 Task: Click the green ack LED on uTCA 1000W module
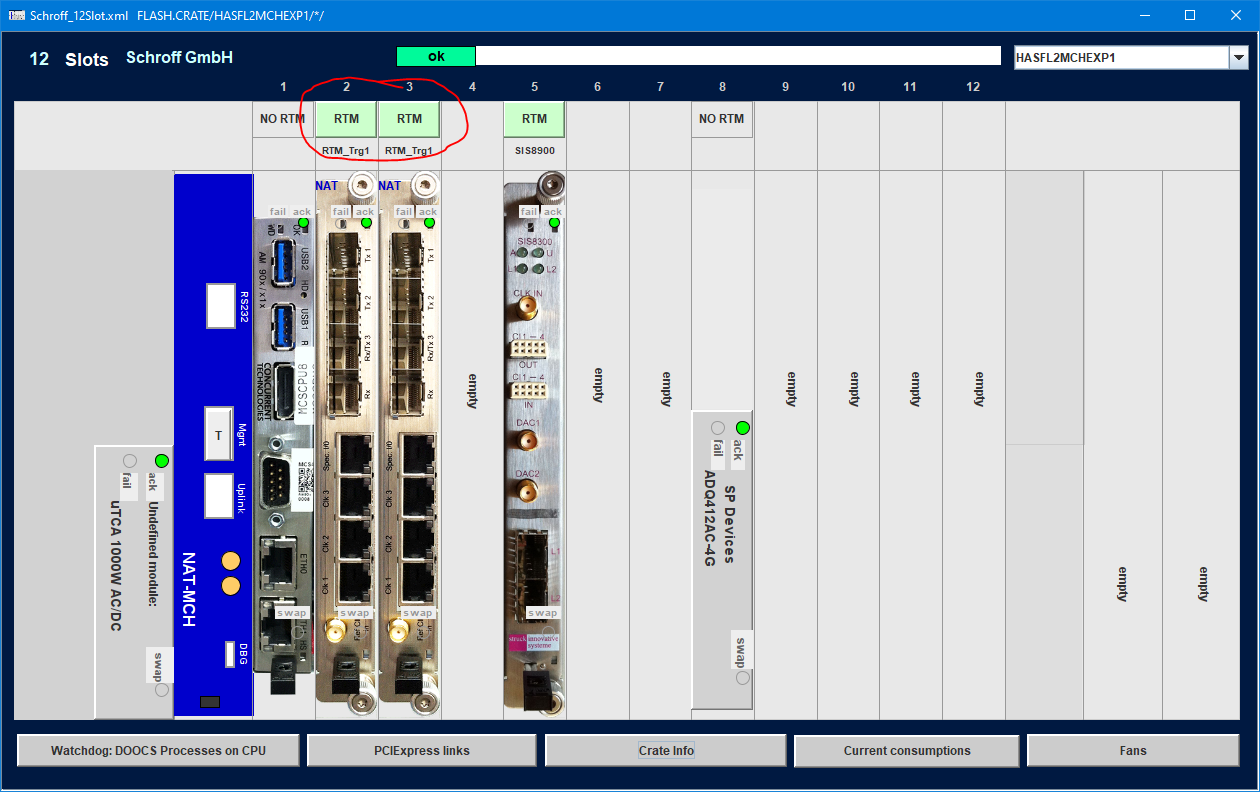coord(162,461)
